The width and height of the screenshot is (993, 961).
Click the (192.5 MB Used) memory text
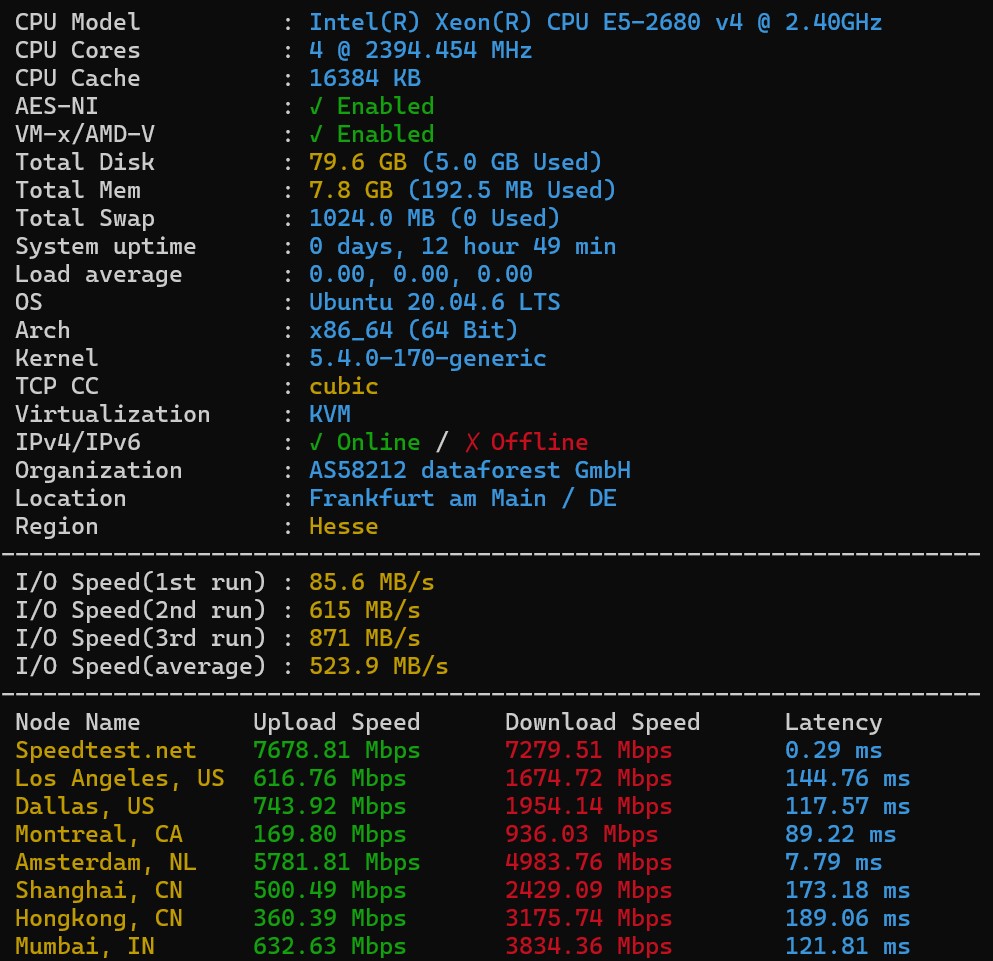[512, 190]
